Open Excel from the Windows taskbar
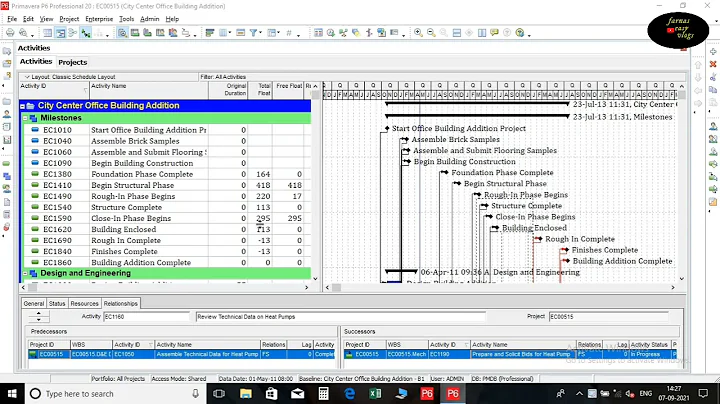 (375, 393)
